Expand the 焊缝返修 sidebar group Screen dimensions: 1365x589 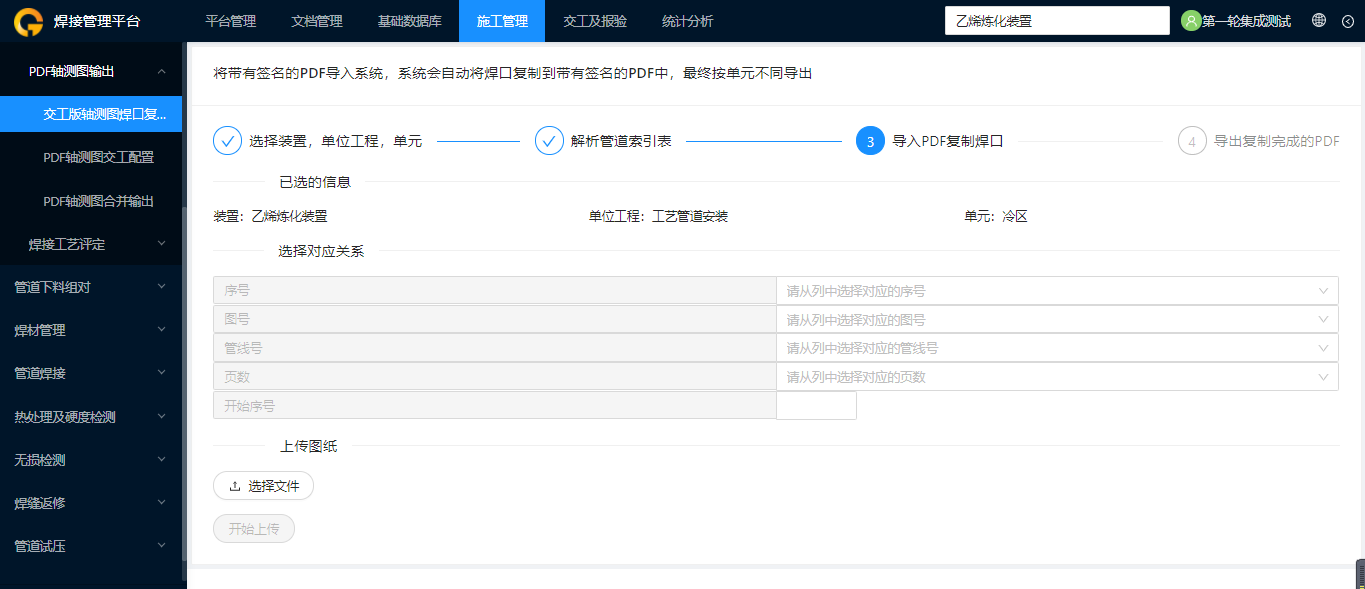coord(91,503)
